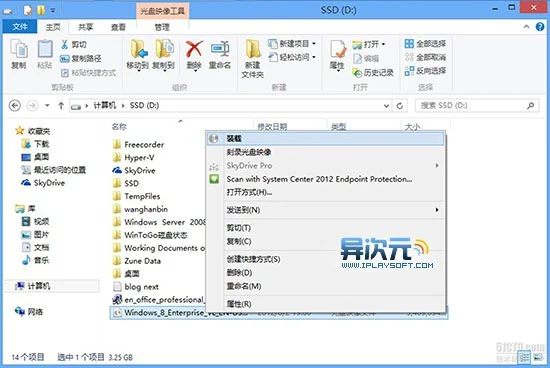The width and height of the screenshot is (550, 368).
Task: Switch to the 查看 tab
Action: tap(118, 27)
